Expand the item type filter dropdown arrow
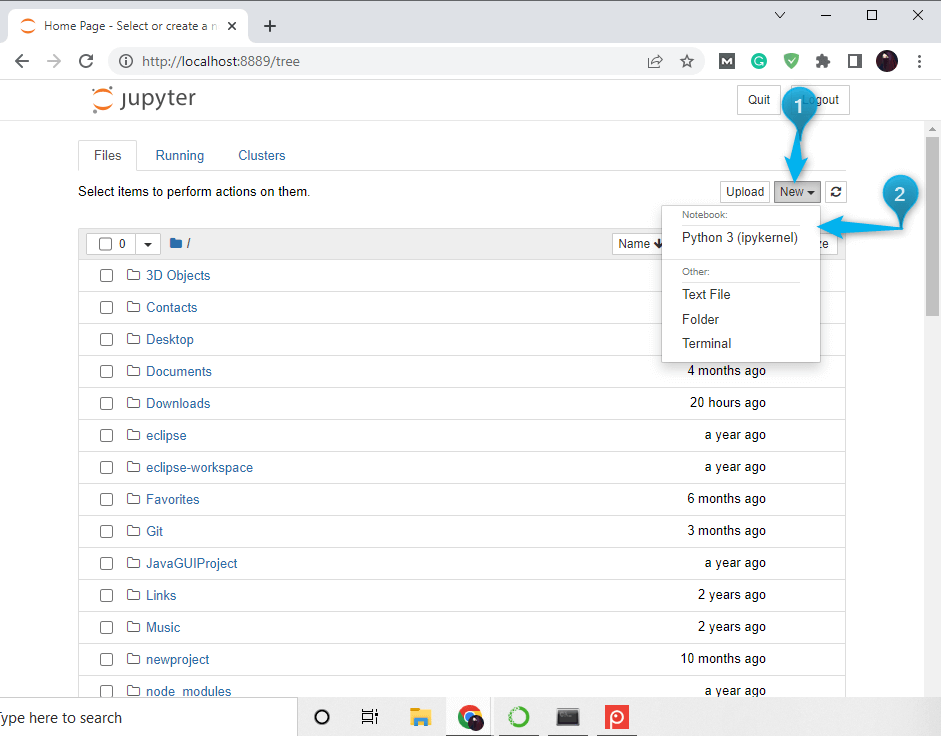Screen dimensions: 941x736 (148, 243)
